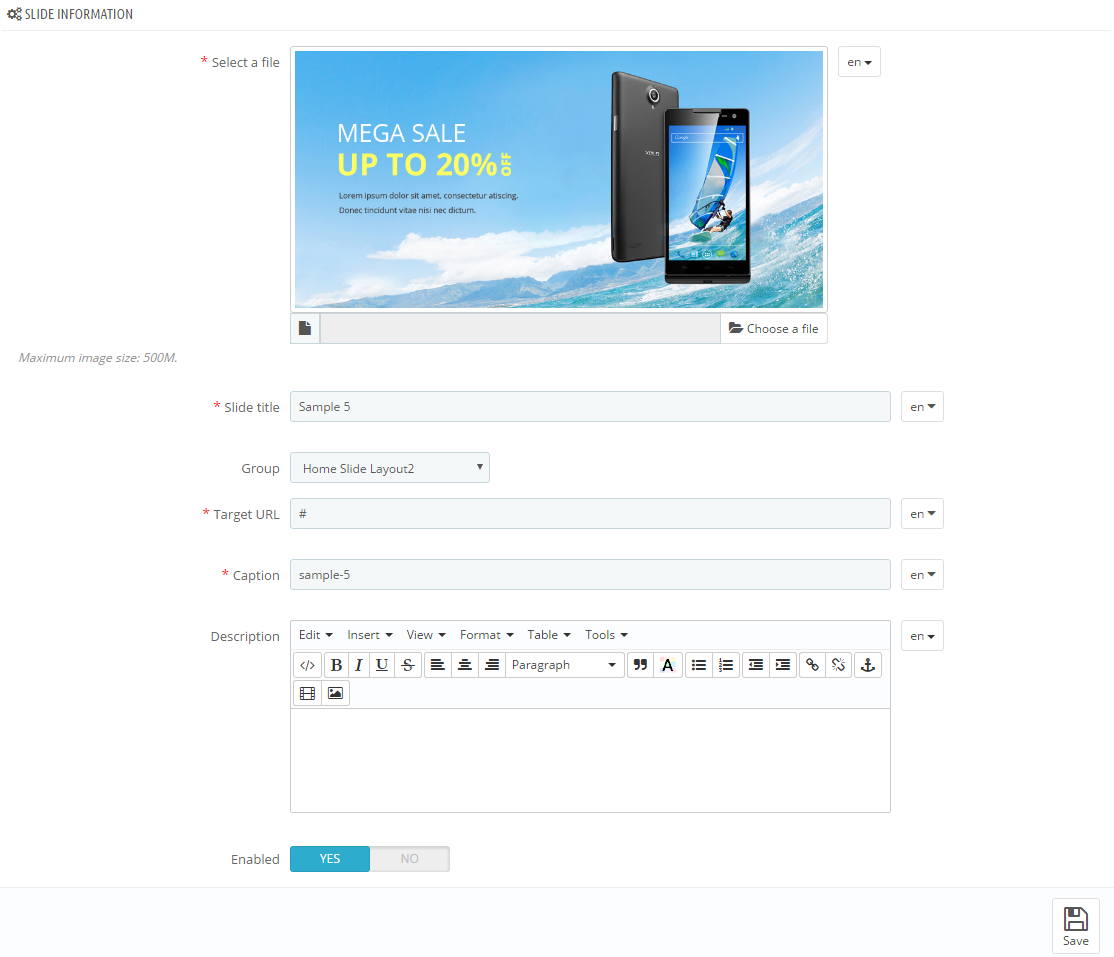
Task: Insert blockquote in description
Action: 640,665
